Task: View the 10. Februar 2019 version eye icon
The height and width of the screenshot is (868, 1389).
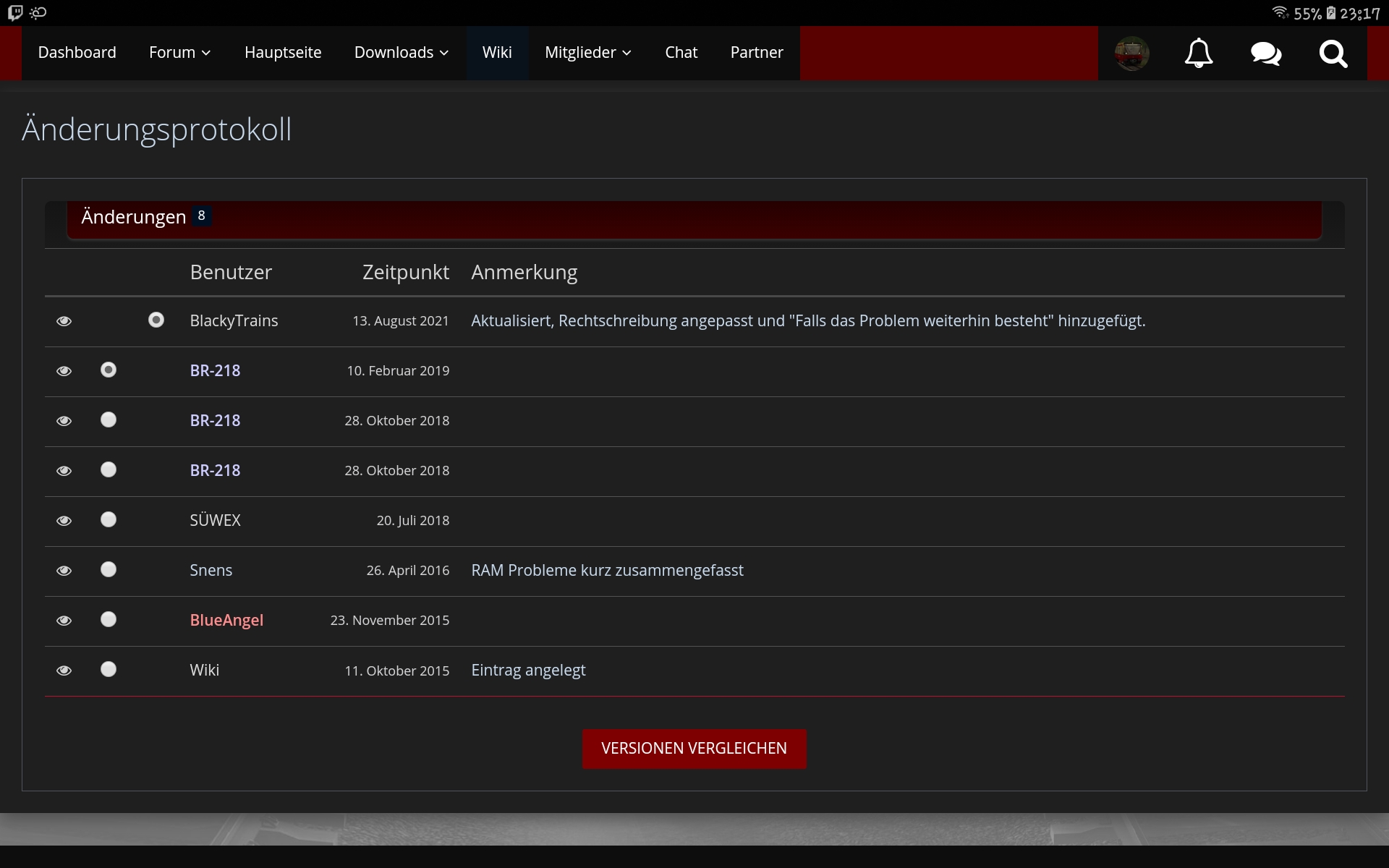Action: [x=64, y=370]
